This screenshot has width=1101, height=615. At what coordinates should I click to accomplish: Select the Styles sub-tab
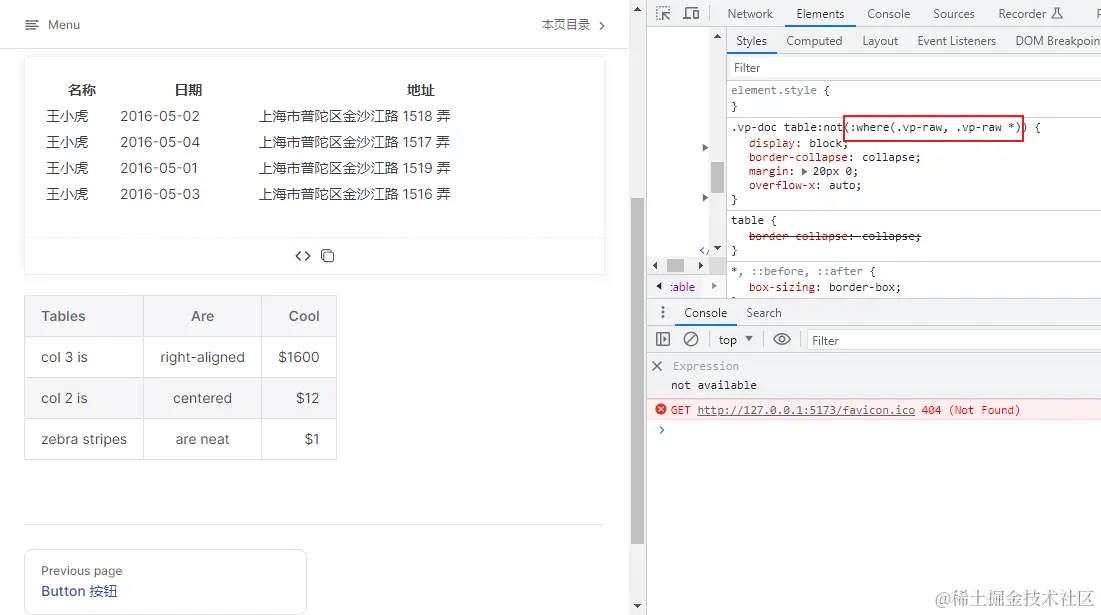tap(751, 41)
